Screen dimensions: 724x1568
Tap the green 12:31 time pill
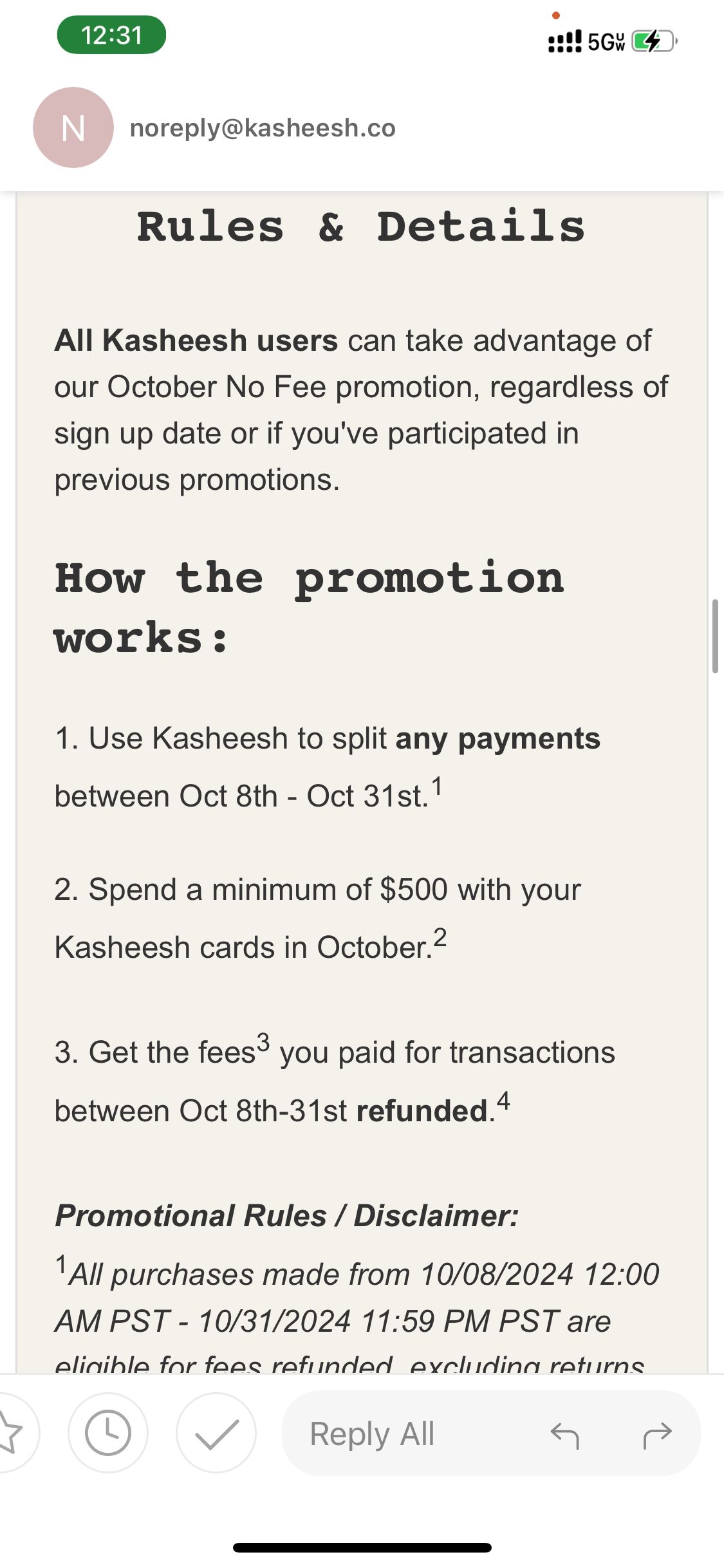[111, 35]
